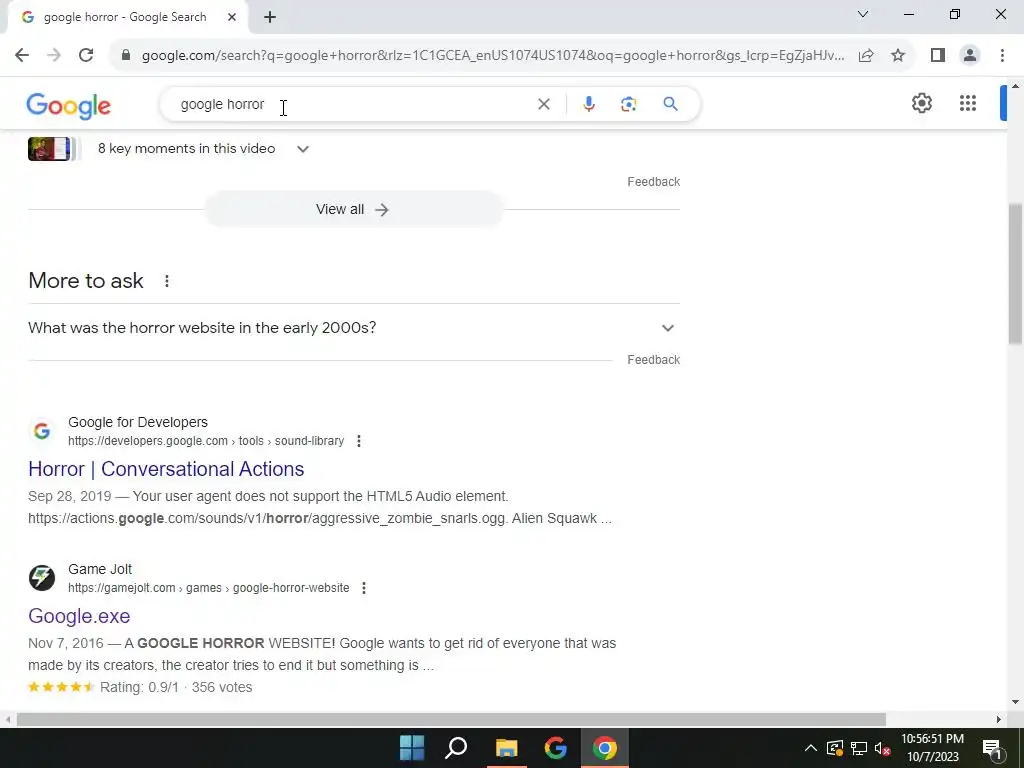Click the Chrome taskbar icon

pos(605,748)
